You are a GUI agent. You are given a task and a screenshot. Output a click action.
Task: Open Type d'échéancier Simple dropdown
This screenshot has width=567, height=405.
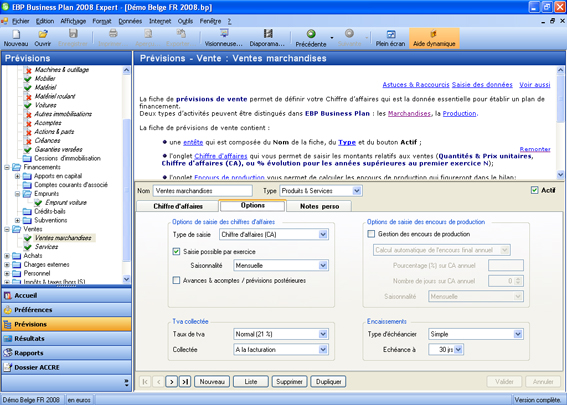(518, 334)
